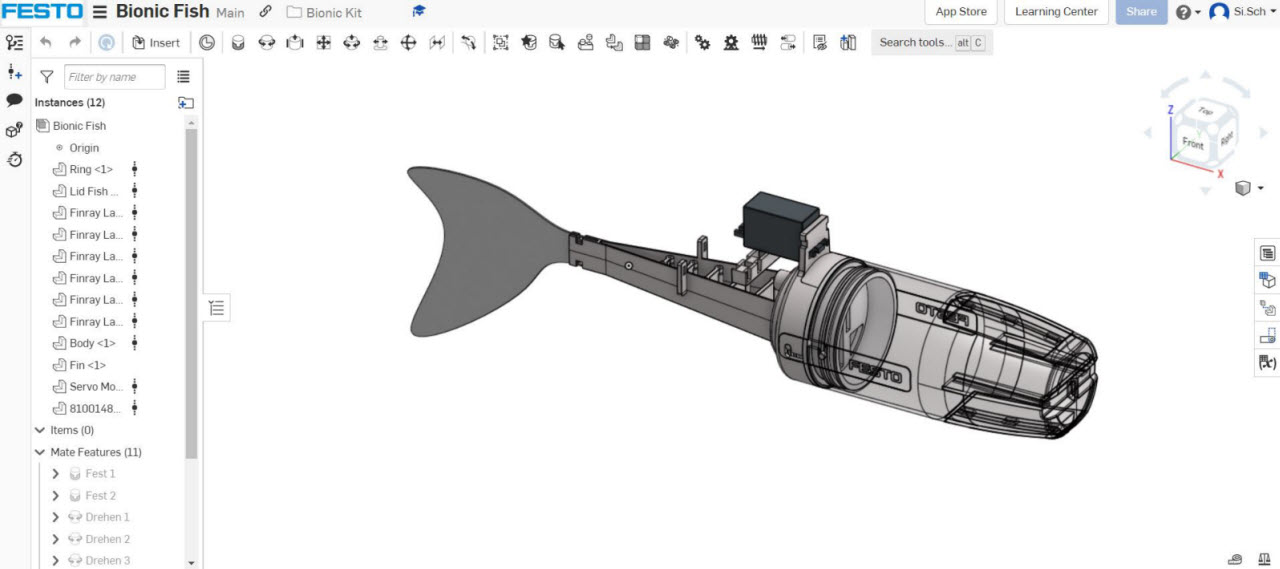1280x569 pixels.
Task: Click the mate indicator beside Servo Mo...
Action: tap(135, 386)
